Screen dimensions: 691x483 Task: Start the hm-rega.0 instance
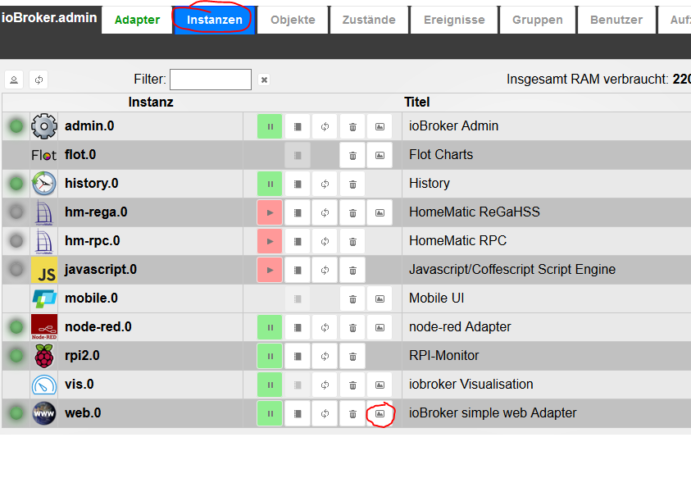click(270, 213)
